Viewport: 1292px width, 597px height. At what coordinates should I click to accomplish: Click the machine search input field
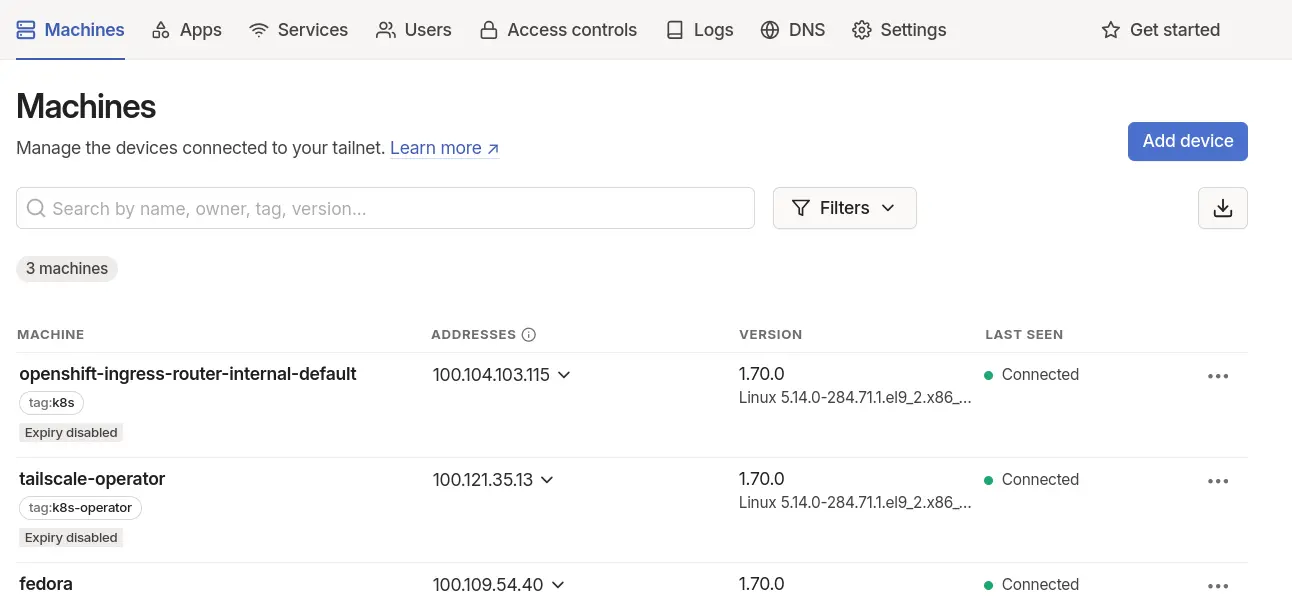tap(385, 208)
